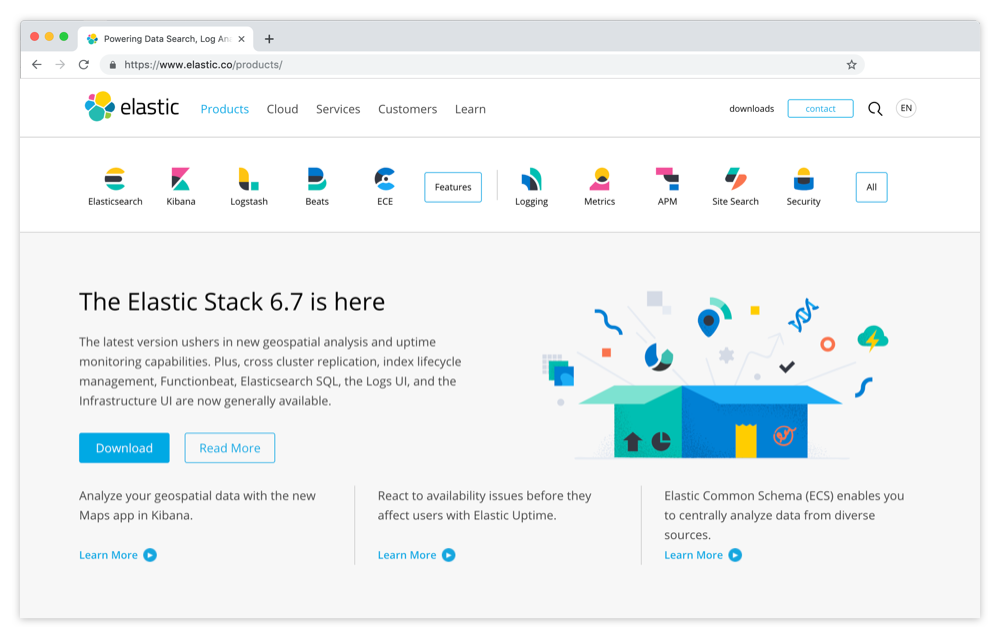Open the Elasticsearch product icon
This screenshot has height=640, width=1000.
115,179
